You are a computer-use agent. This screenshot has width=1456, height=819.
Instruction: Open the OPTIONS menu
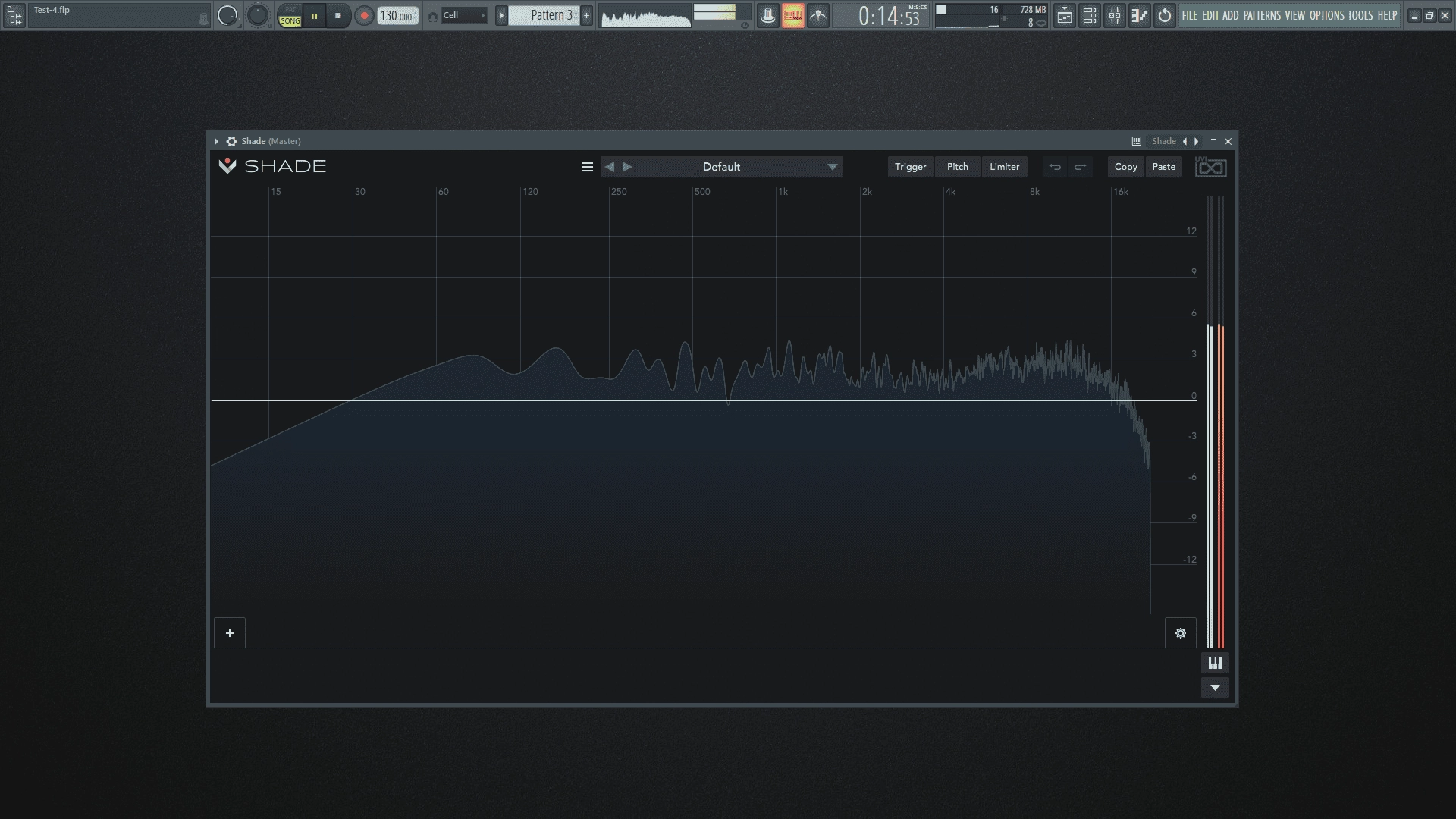1326,15
